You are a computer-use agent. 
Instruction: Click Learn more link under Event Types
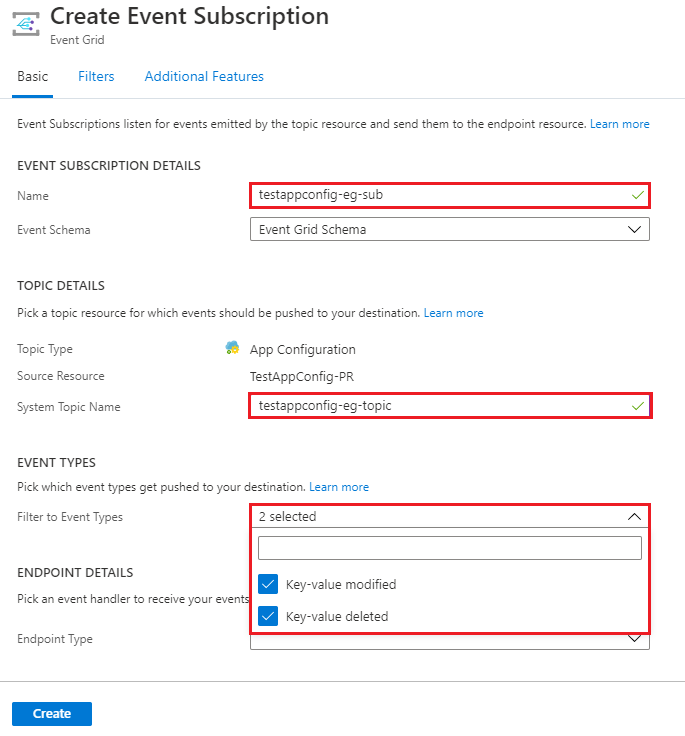tap(339, 487)
